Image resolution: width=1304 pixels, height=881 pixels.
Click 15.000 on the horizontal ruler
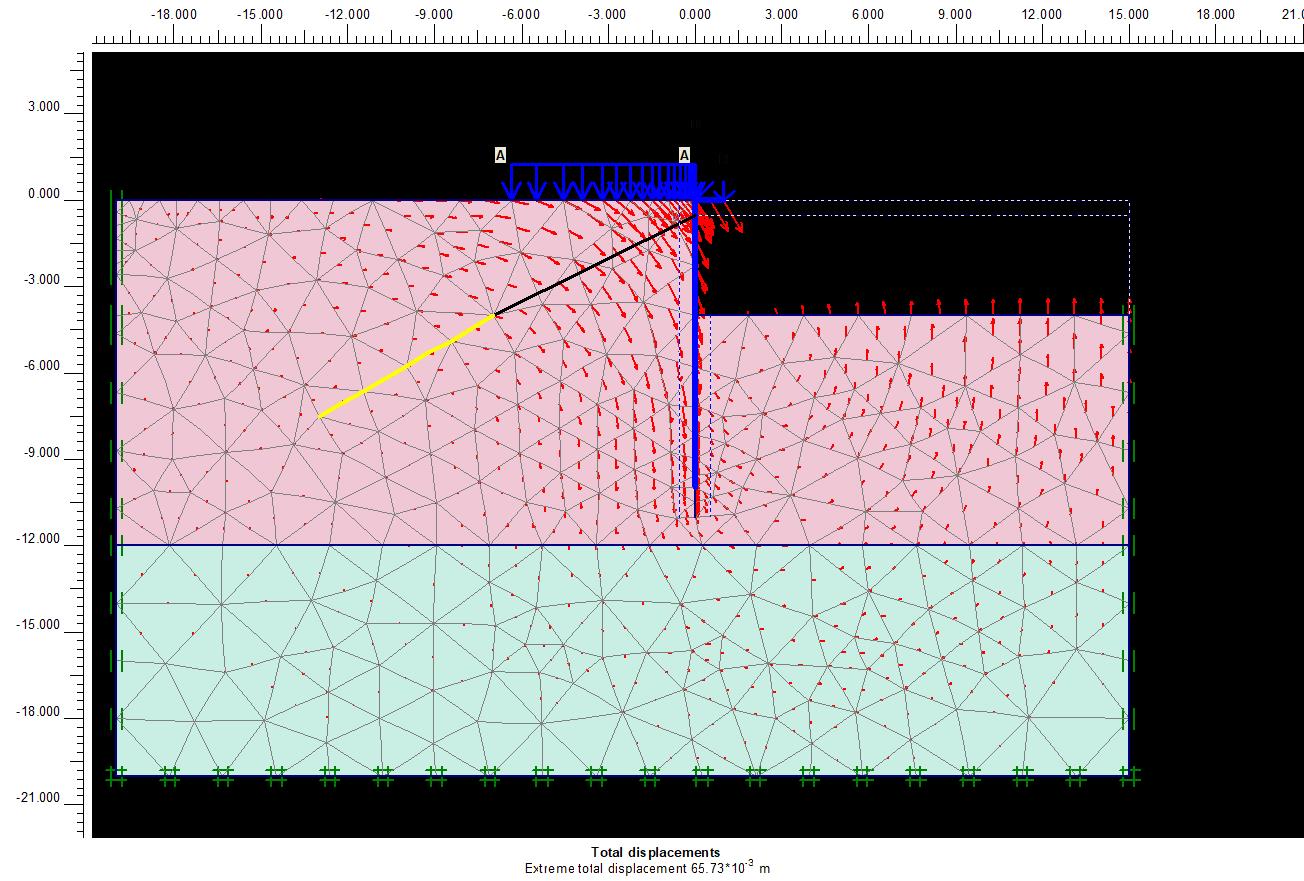coord(1129,15)
